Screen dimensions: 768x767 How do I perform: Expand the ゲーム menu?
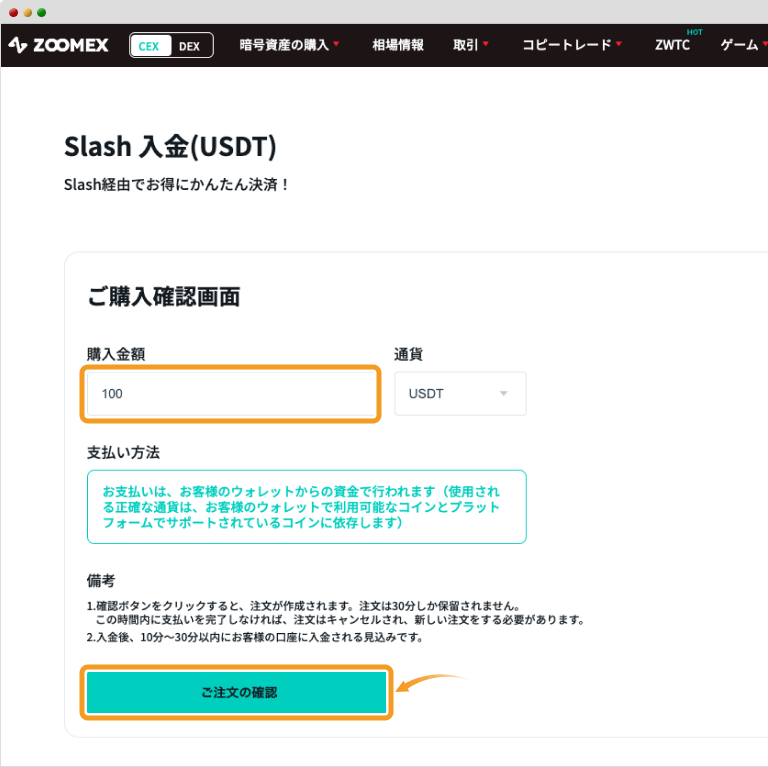(743, 45)
